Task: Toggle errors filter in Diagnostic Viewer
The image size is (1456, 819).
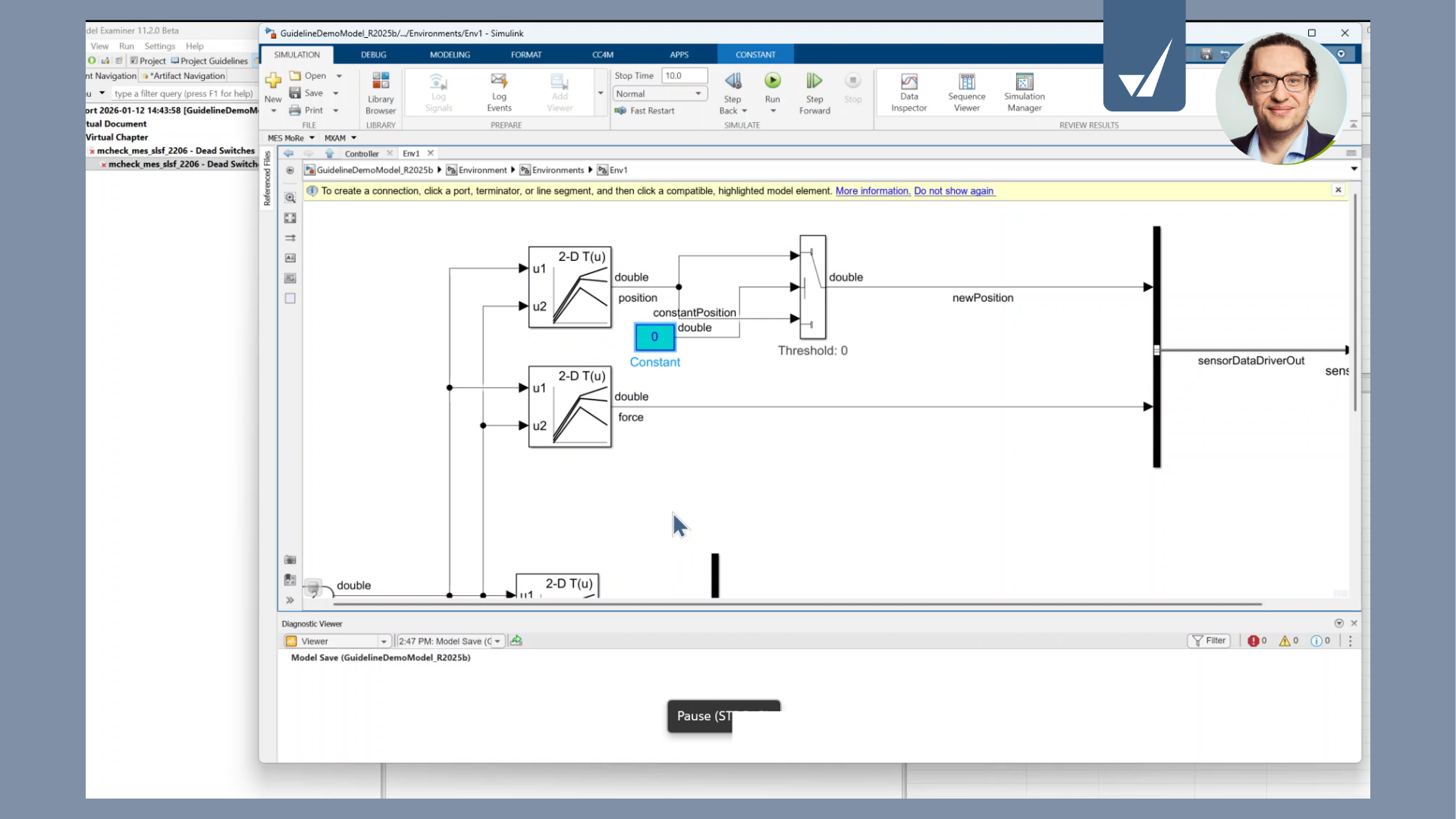Action: [1257, 641]
